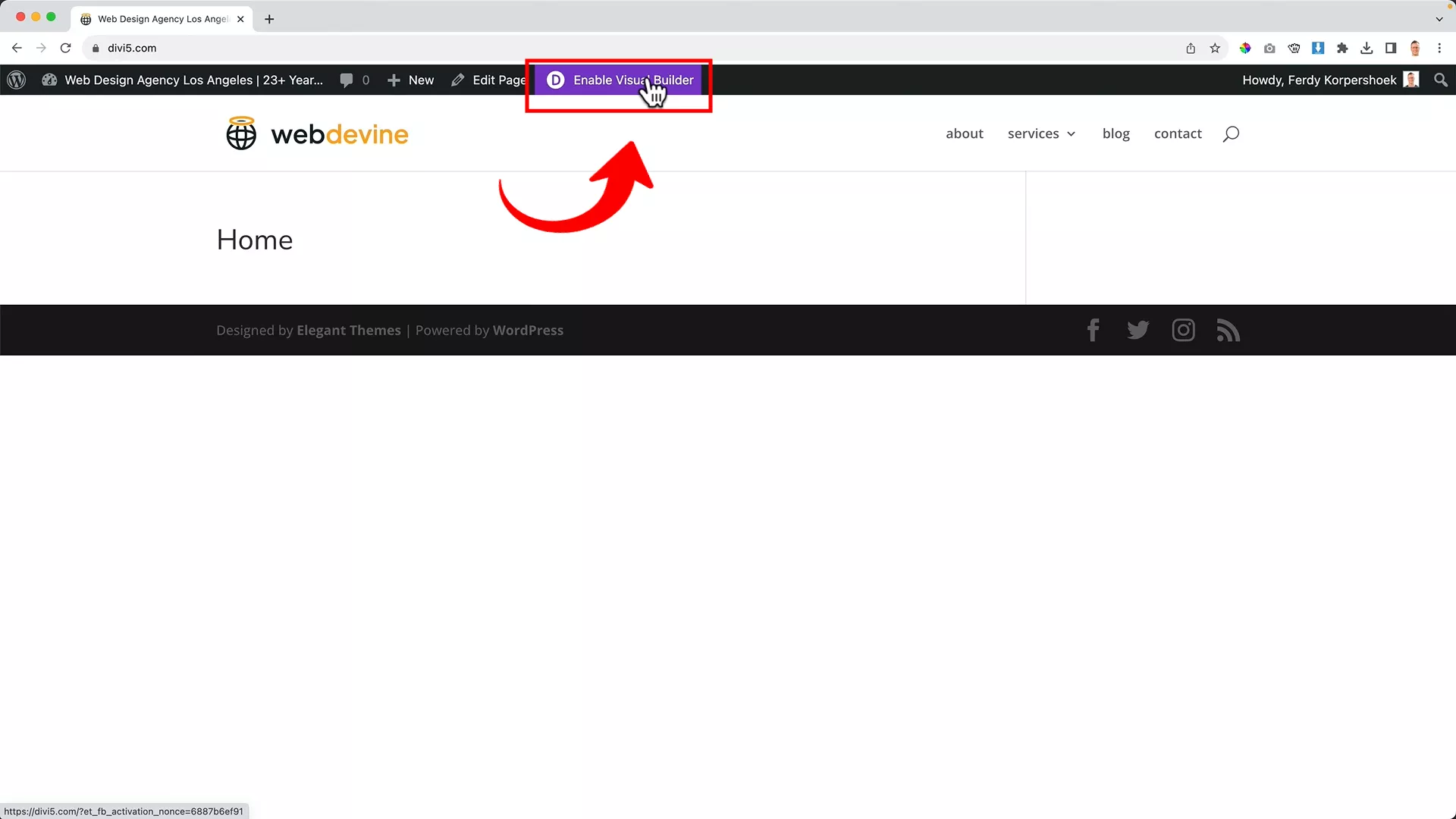Screen dimensions: 1456x819
Task: Go to the about page menu item
Action: coord(964,133)
